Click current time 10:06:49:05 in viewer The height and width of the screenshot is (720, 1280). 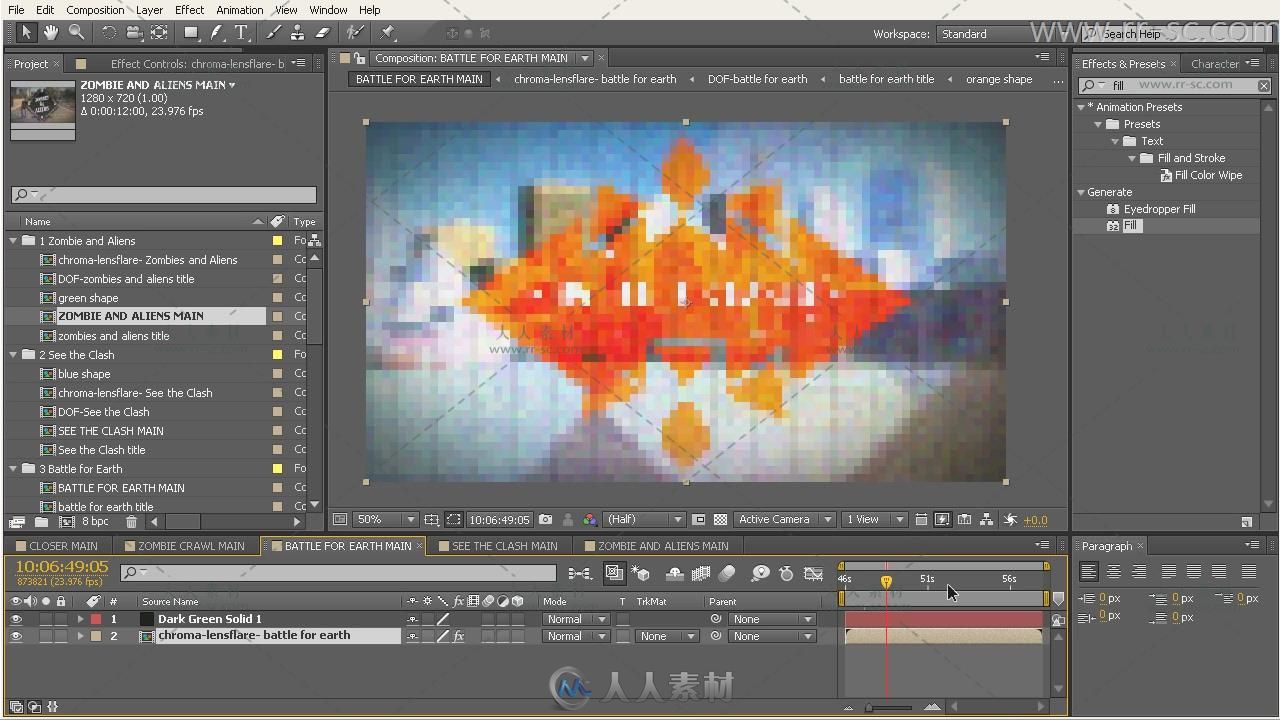coord(499,520)
